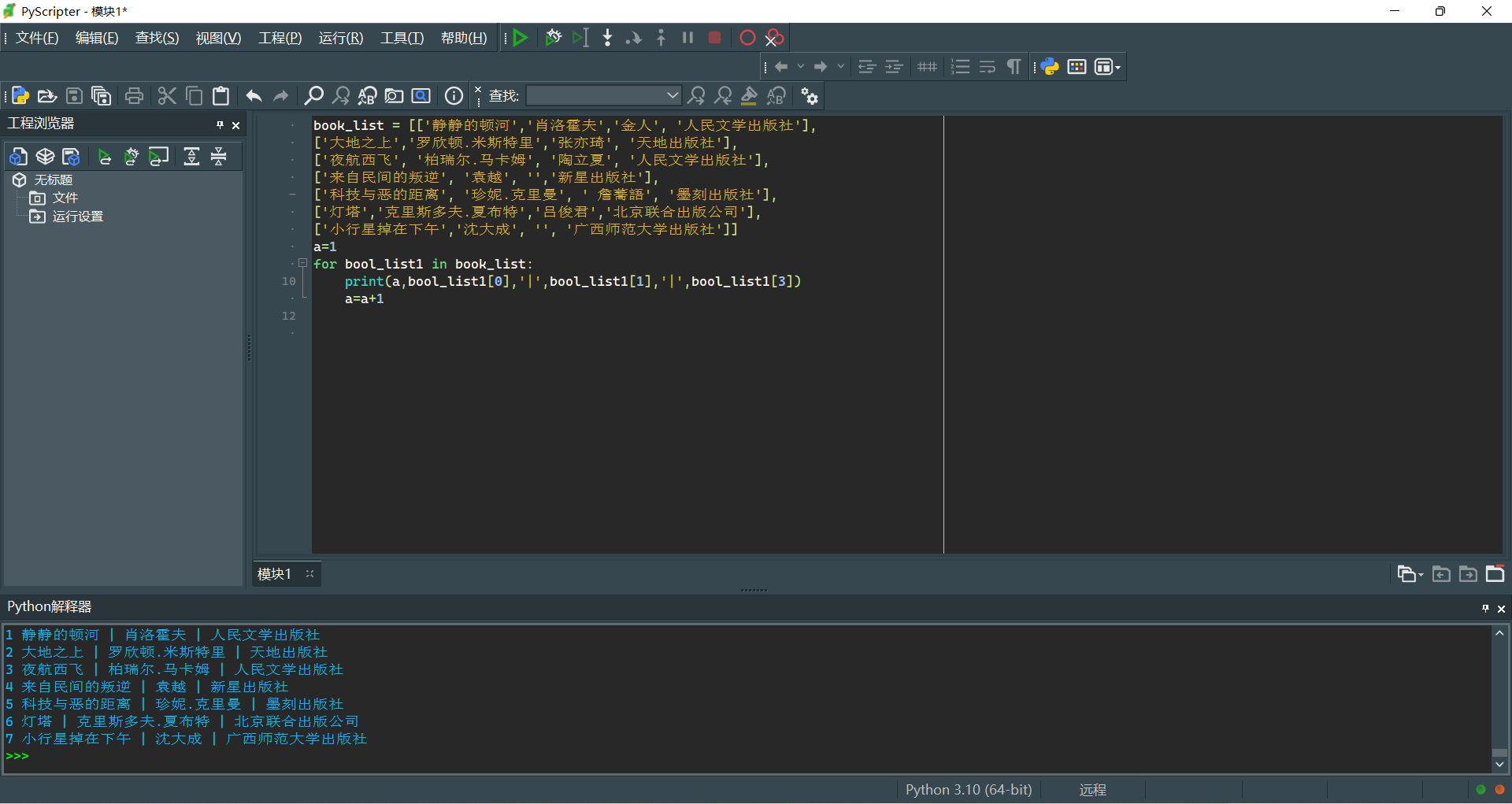Image resolution: width=1512 pixels, height=804 pixels.
Task: Open the 文件(F) menu
Action: 37,38
